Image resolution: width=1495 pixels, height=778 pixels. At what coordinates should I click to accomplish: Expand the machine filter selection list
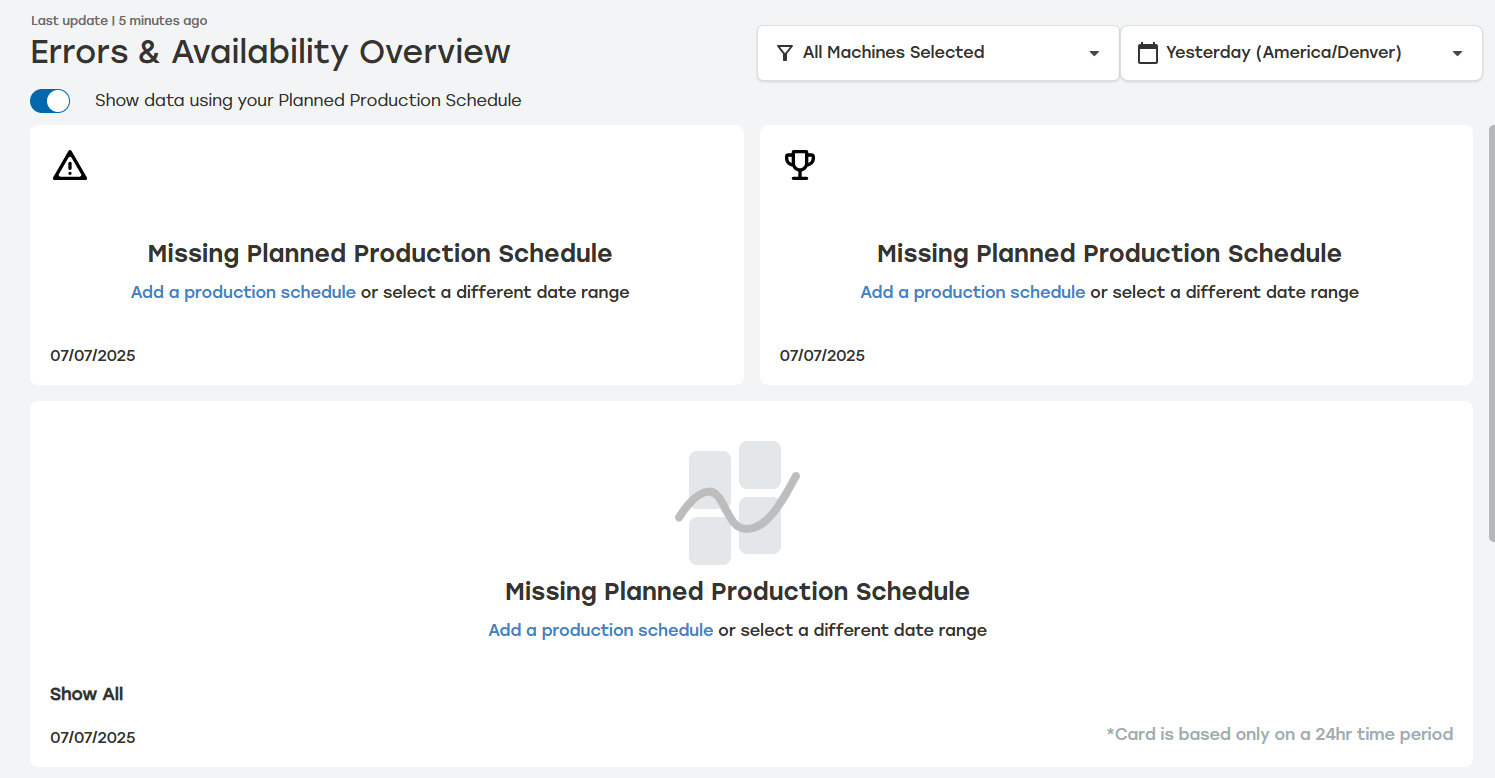937,52
